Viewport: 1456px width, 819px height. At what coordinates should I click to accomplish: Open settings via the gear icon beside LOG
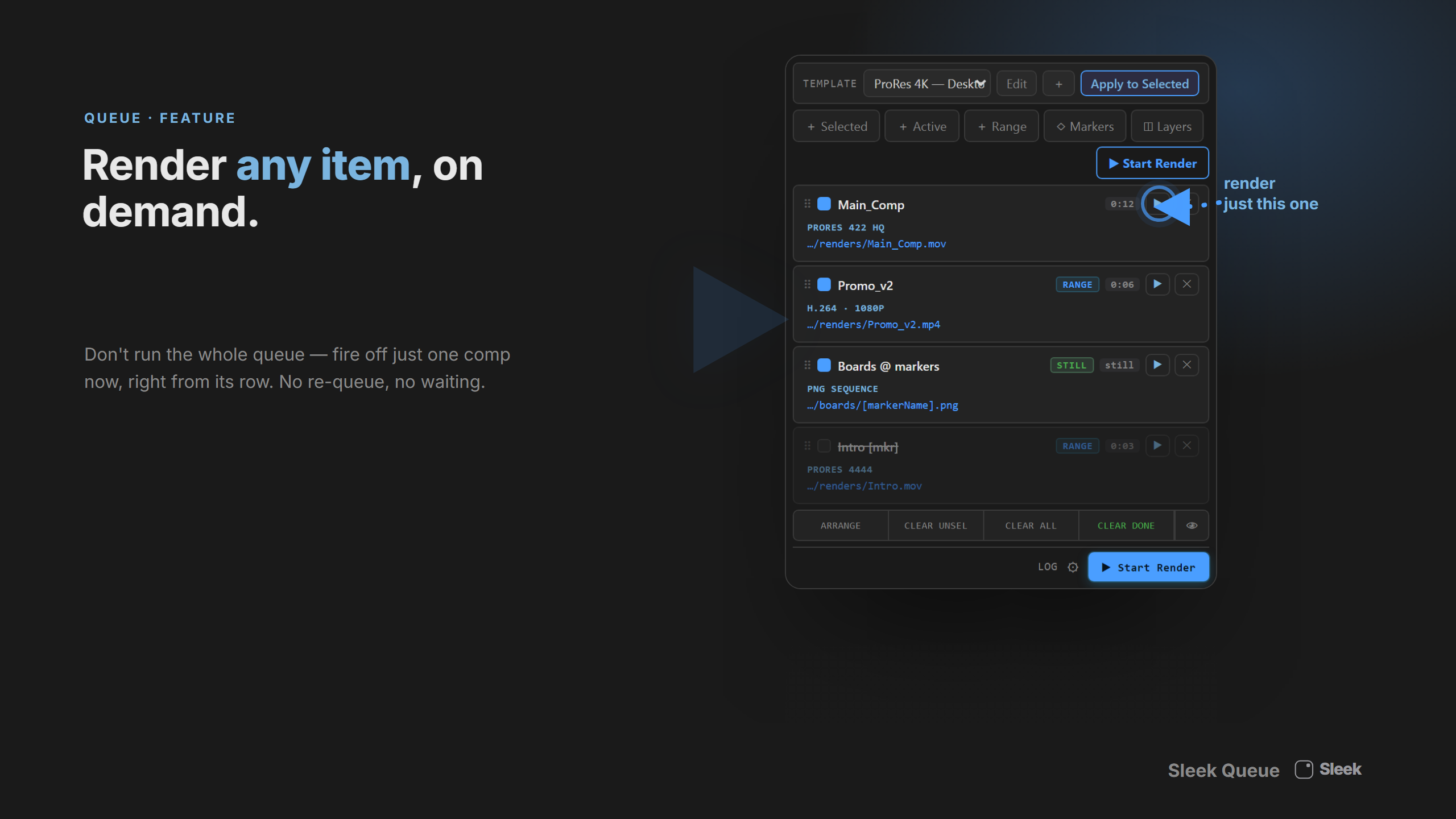tap(1073, 567)
